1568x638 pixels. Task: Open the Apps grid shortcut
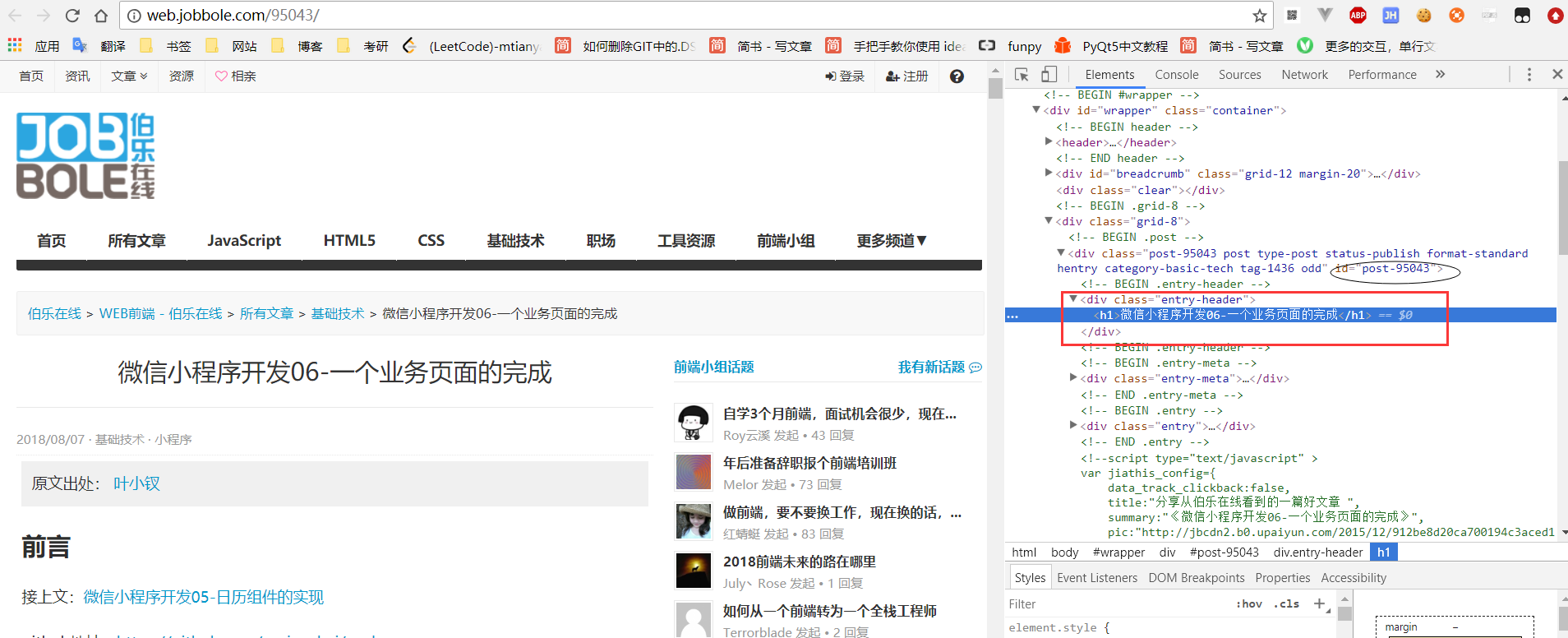(15, 45)
